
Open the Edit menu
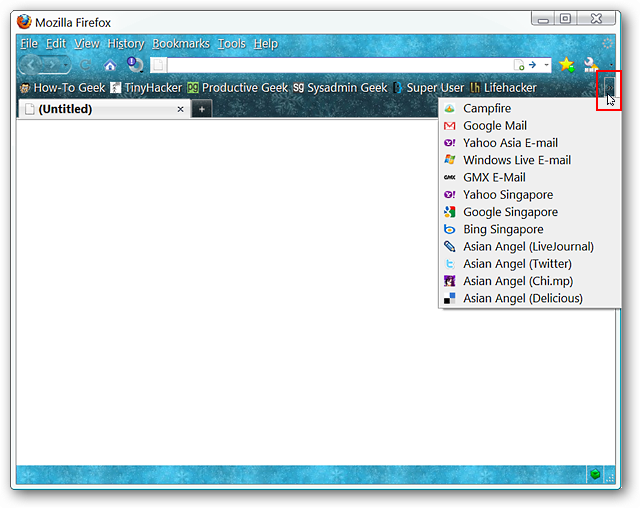coord(56,44)
